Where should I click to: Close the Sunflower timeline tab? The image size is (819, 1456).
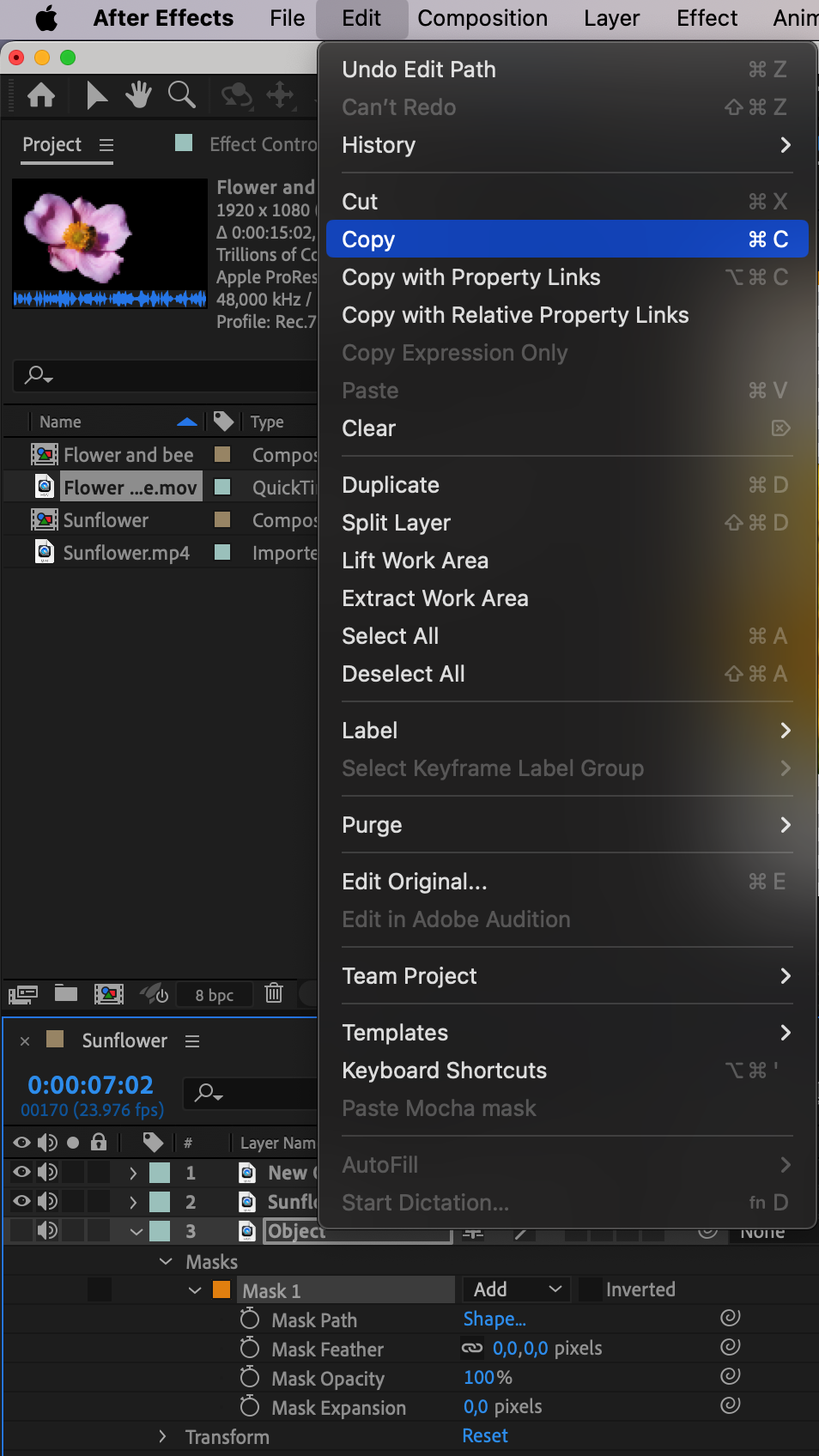pos(25,1041)
